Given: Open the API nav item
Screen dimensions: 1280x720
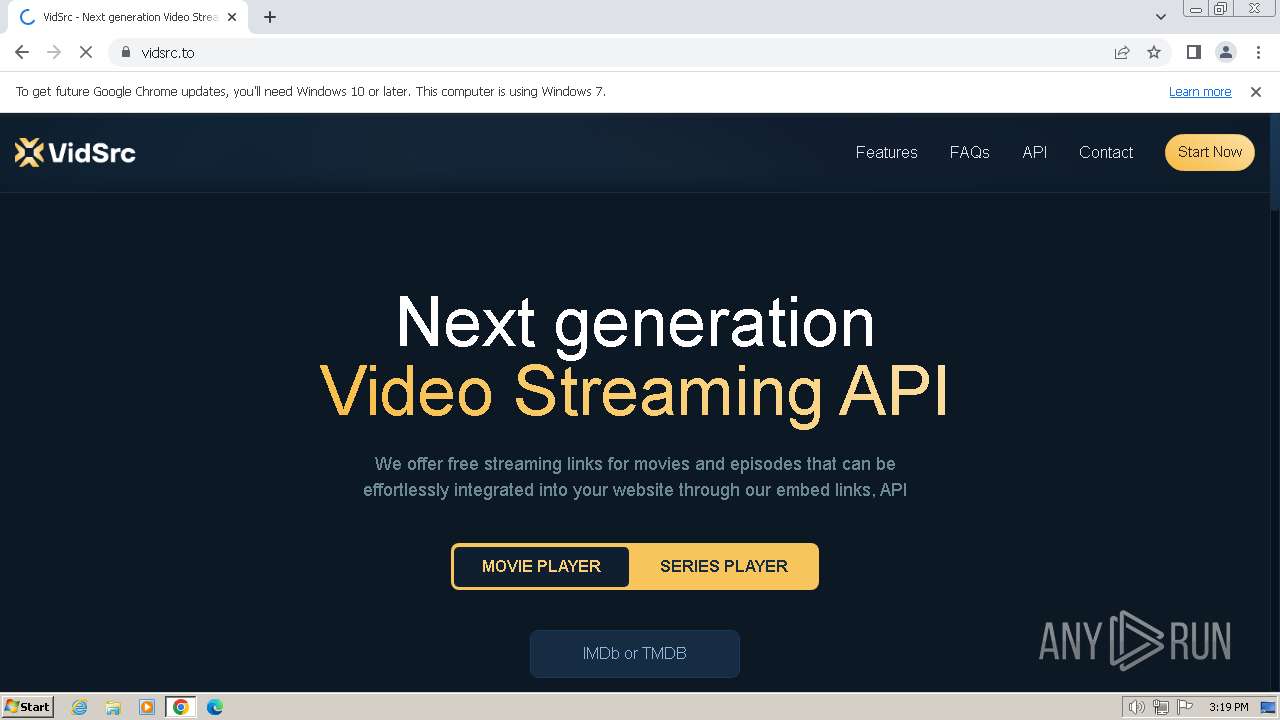Looking at the screenshot, I should click(1035, 152).
